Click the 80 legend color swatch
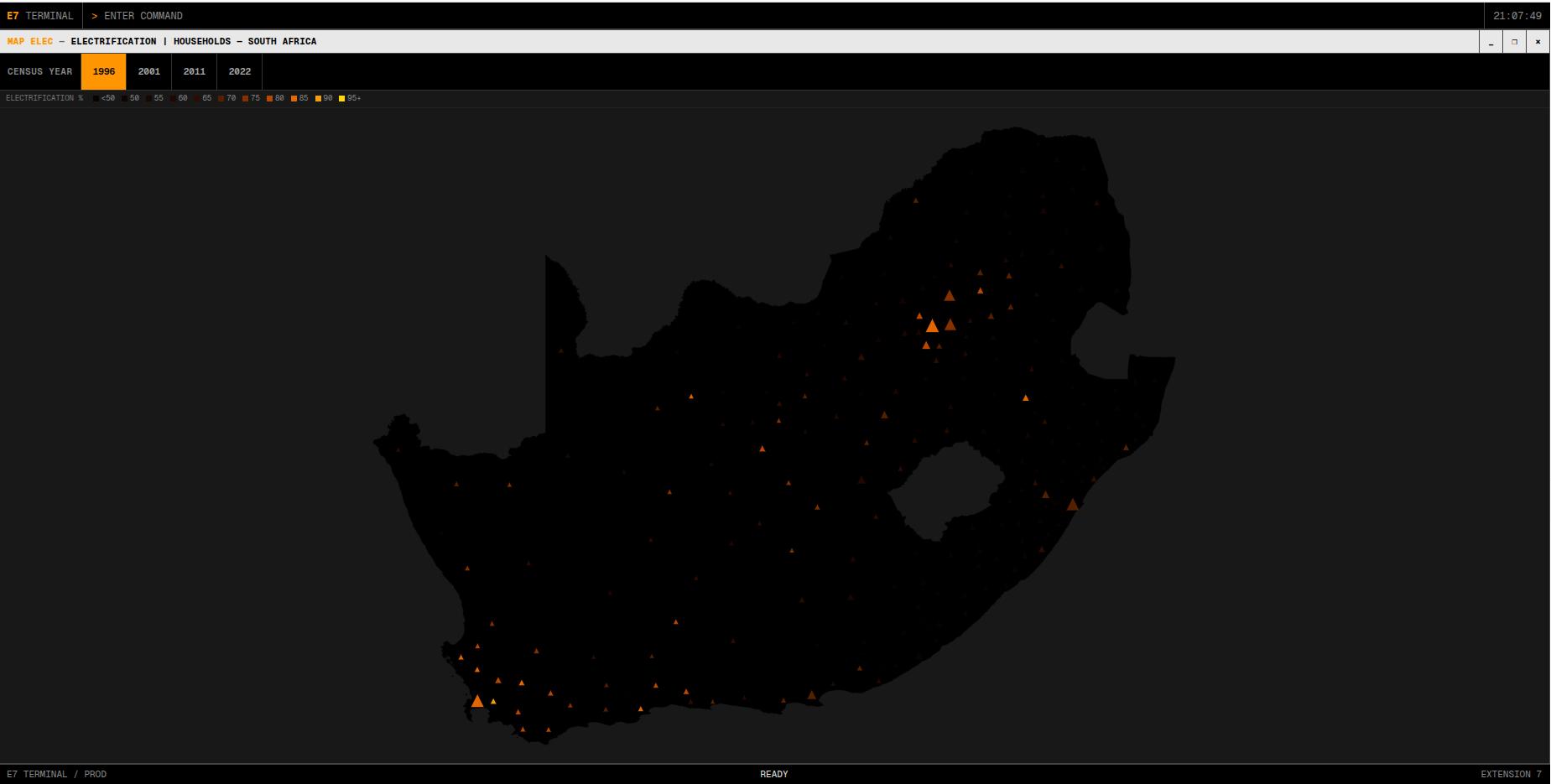The width and height of the screenshot is (1551, 784). (269, 98)
